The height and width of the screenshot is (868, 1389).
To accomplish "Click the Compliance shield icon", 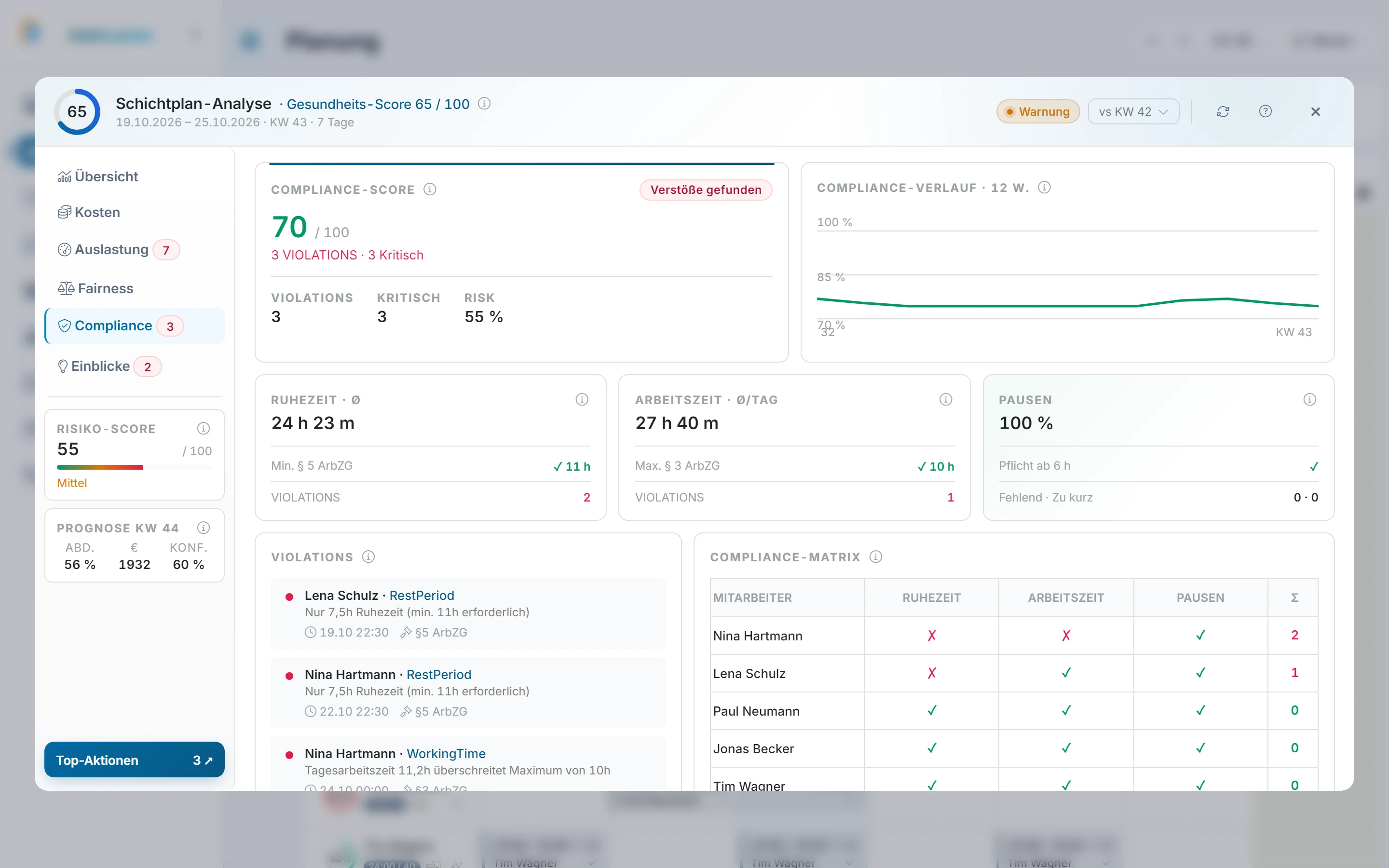I will click(x=64, y=326).
